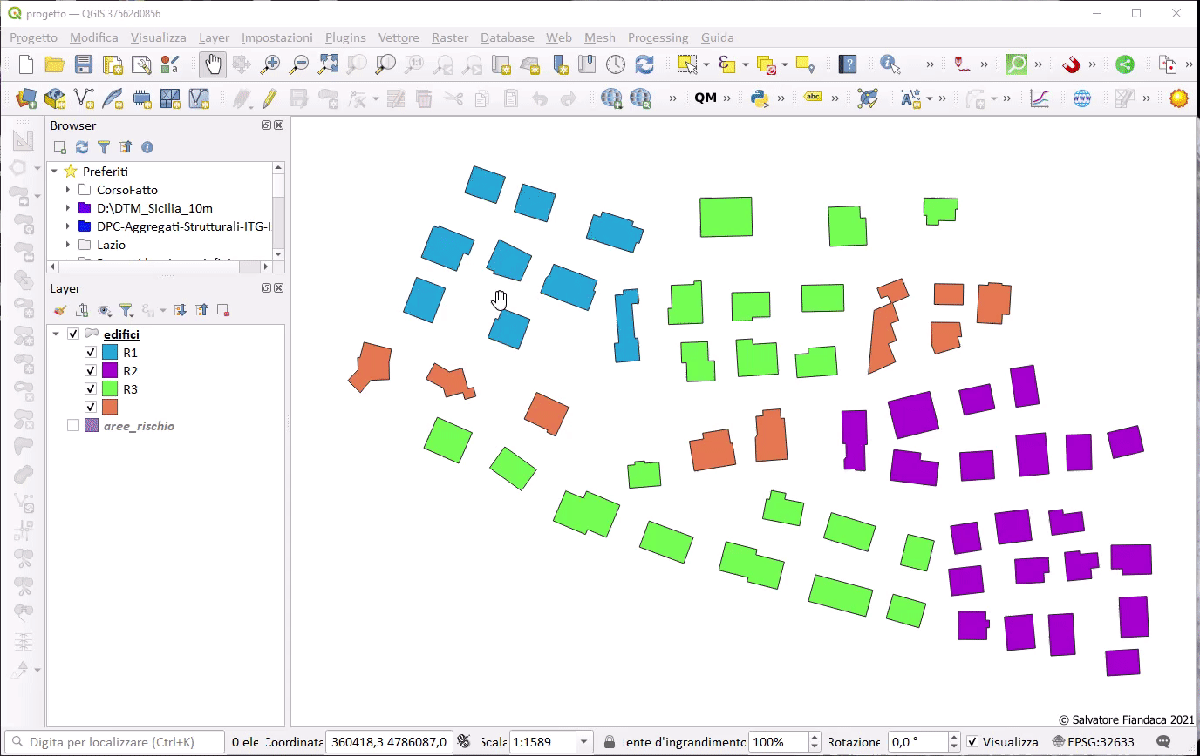Select the edifici layer name
Viewport: 1200px width, 756px height.
coord(122,334)
